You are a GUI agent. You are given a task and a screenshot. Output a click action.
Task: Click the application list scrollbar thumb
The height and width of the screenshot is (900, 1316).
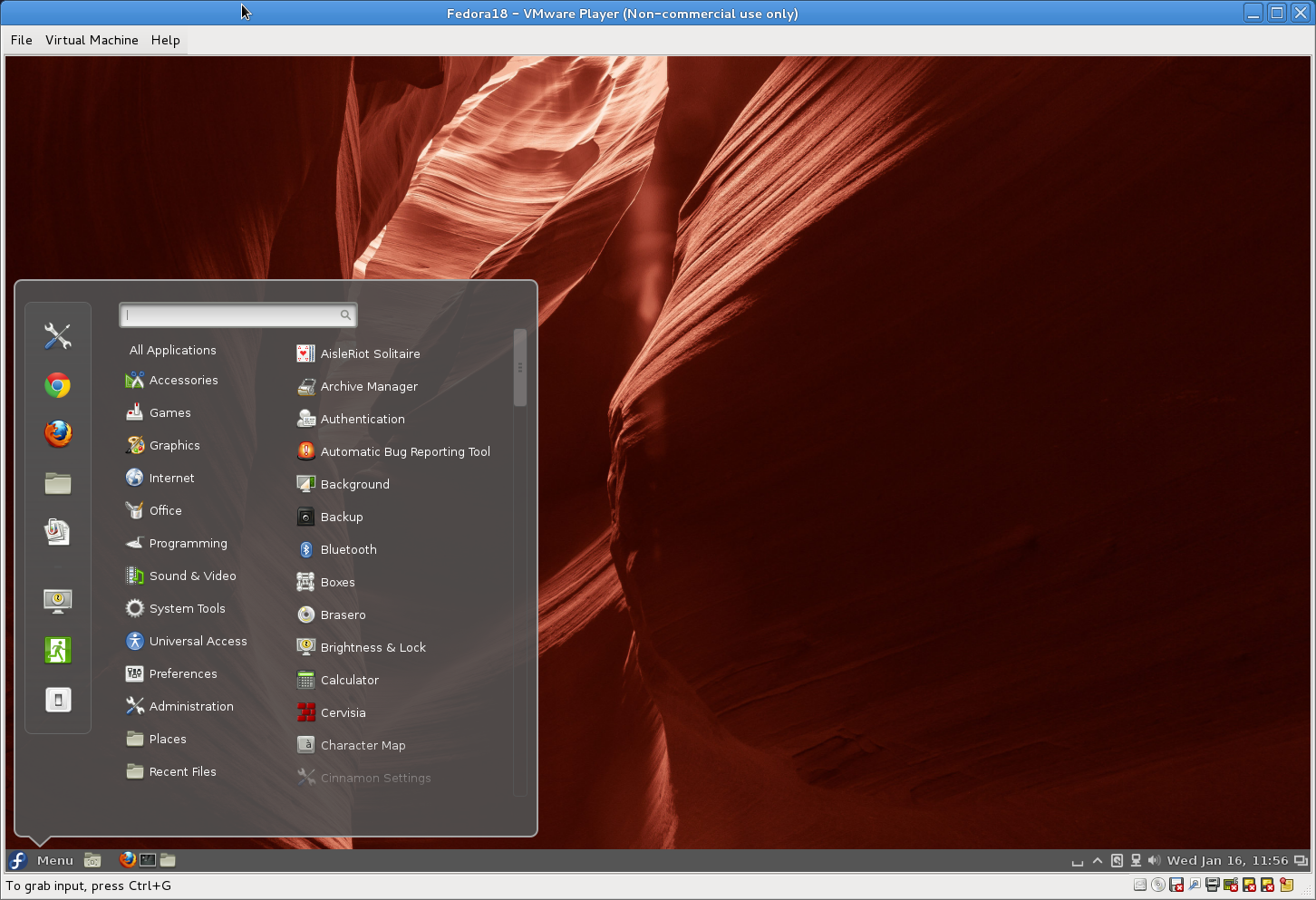tap(520, 367)
